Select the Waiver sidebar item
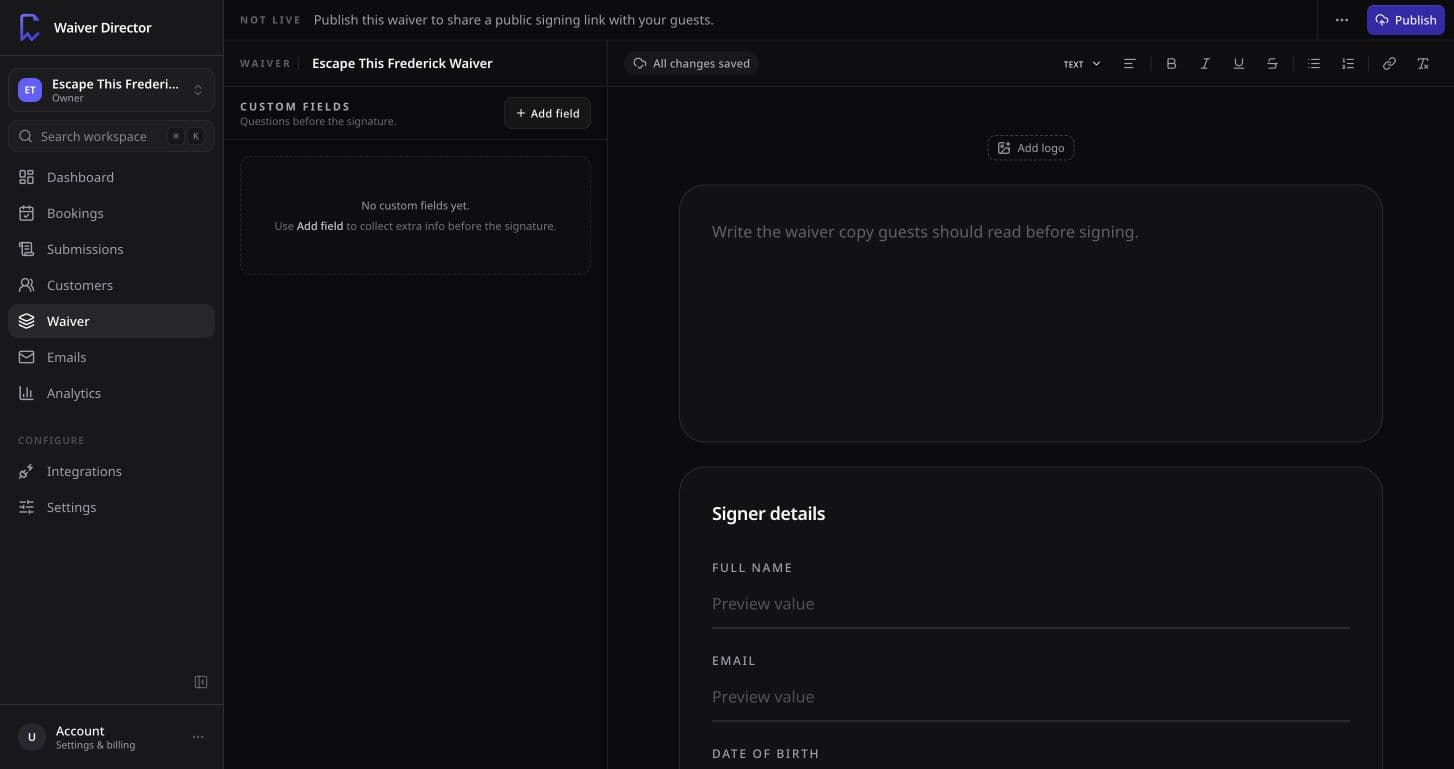This screenshot has width=1454, height=769. [x=111, y=321]
